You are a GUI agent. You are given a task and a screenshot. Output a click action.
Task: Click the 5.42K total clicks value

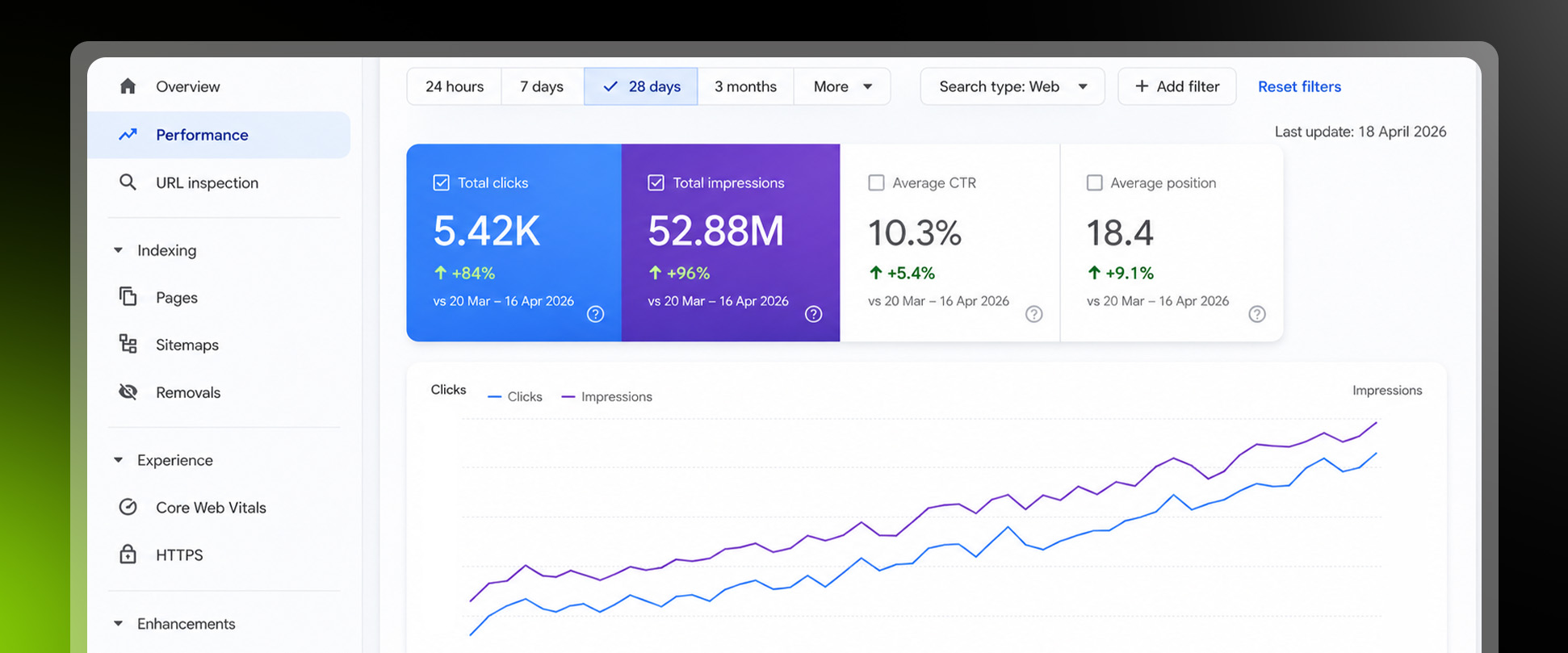point(487,231)
